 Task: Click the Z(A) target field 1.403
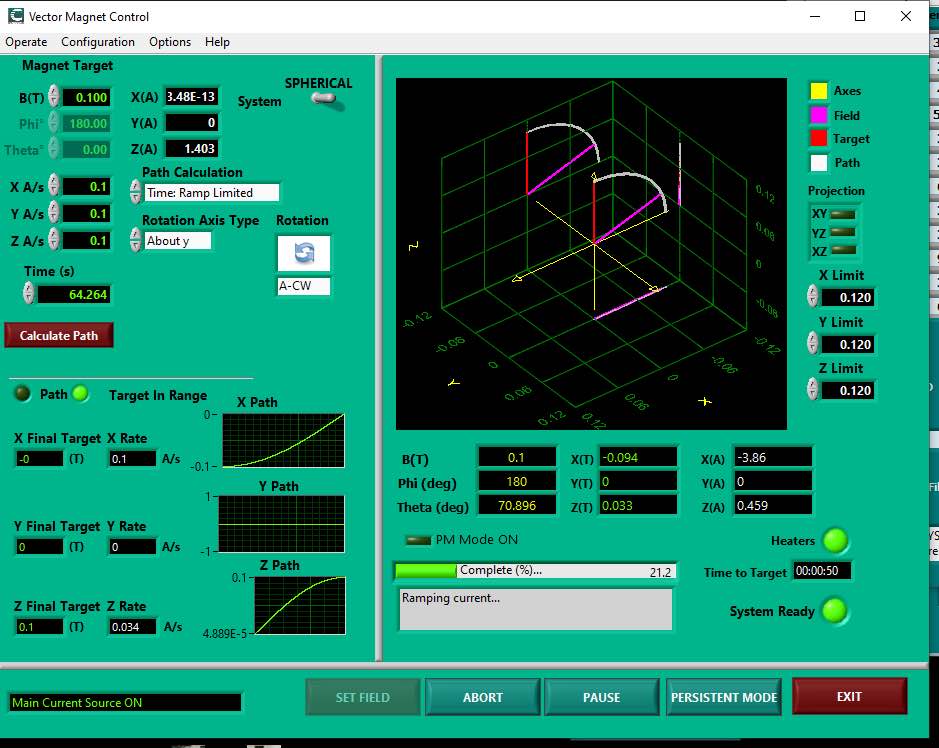pyautogui.click(x=191, y=149)
